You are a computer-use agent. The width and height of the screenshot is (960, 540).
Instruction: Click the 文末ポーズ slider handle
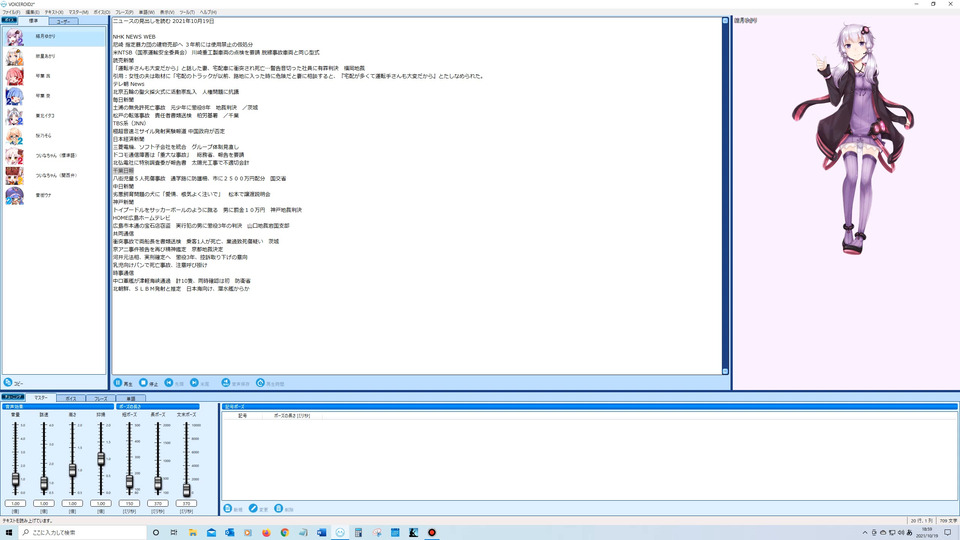(x=186, y=489)
